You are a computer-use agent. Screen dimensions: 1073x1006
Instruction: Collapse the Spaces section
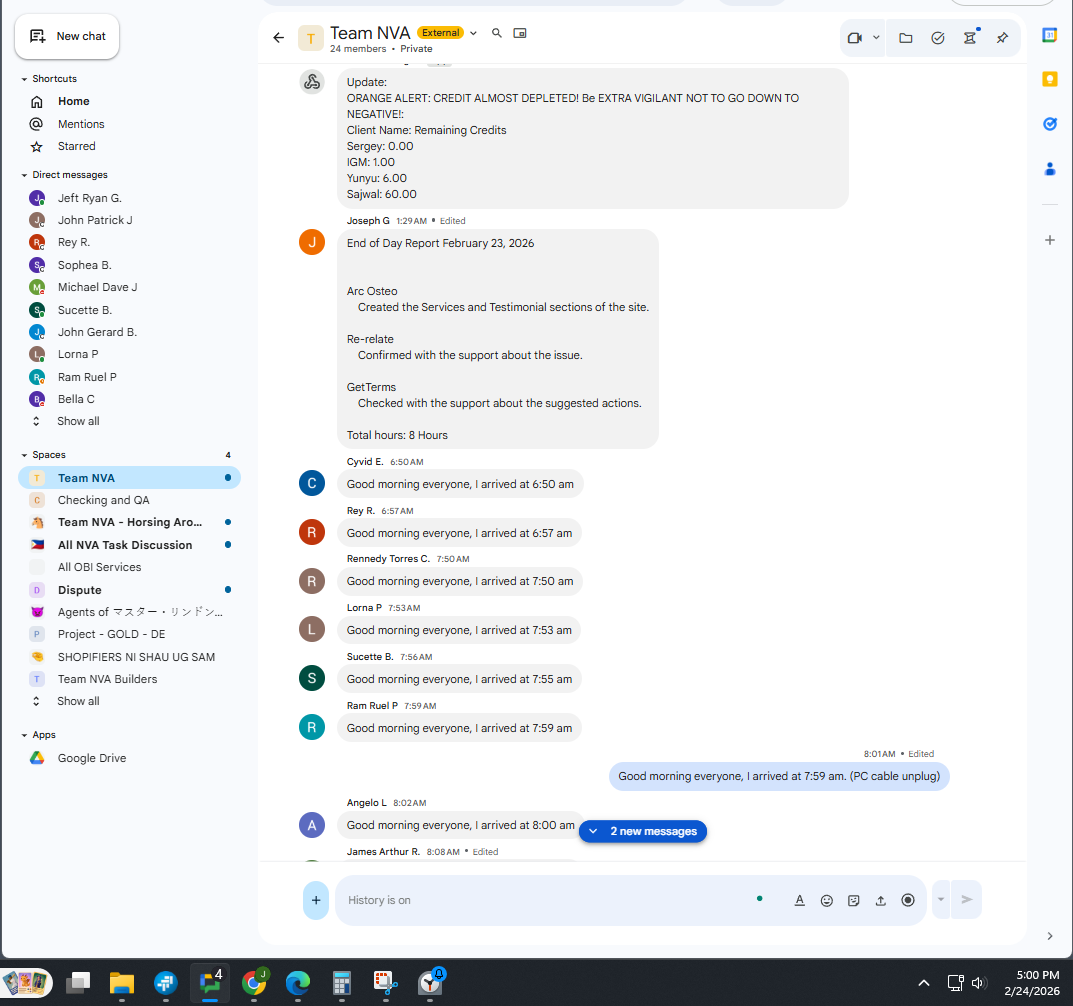click(25, 455)
